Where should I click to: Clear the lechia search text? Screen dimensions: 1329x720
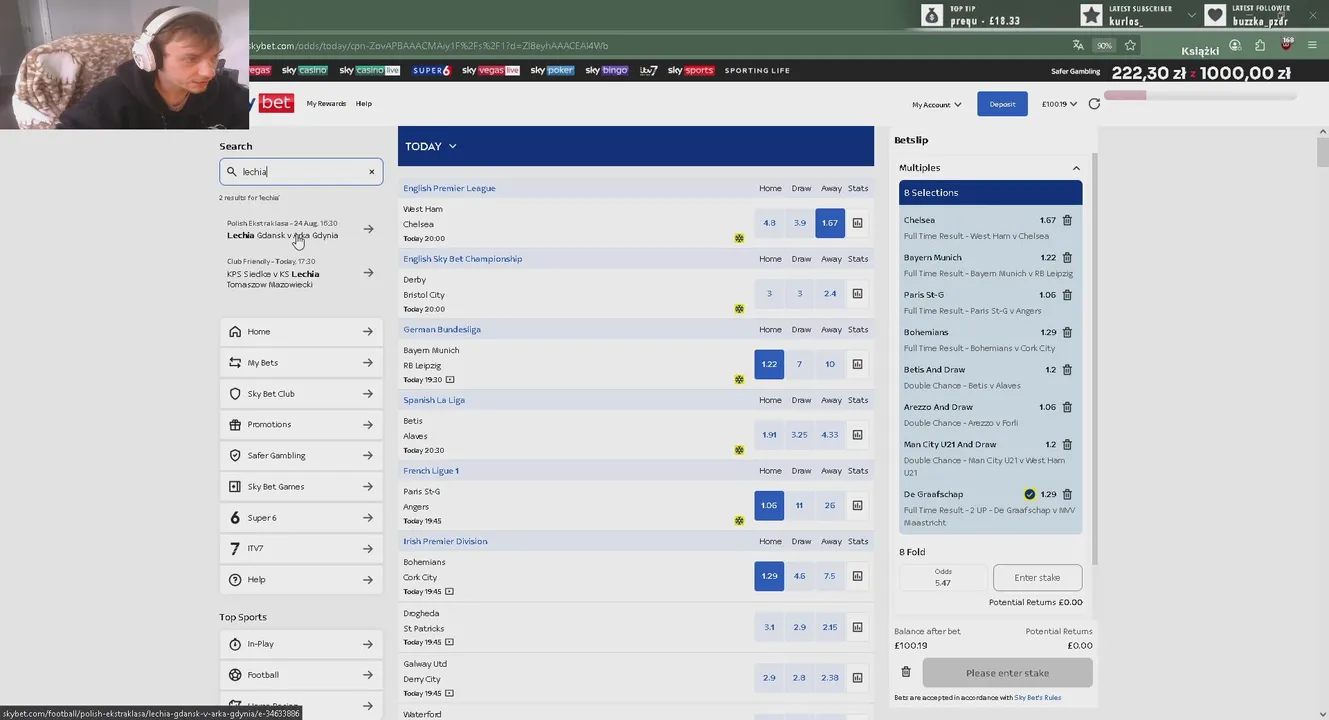coord(371,172)
